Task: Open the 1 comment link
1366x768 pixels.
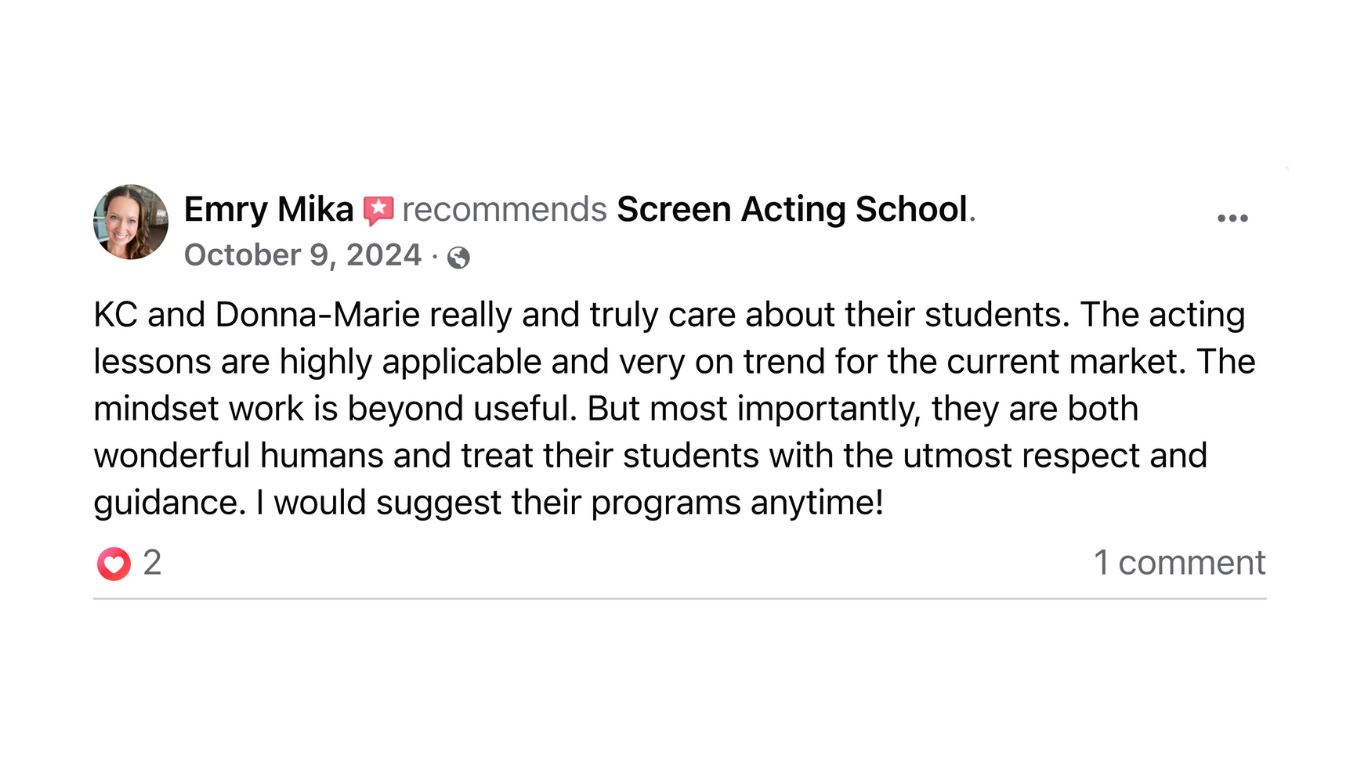Action: click(1179, 563)
